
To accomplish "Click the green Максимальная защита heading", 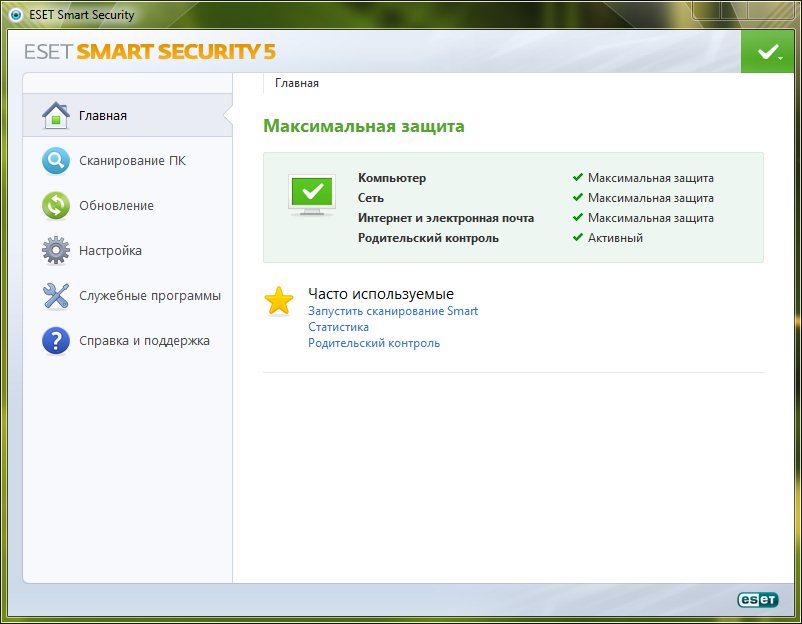I will point(364,126).
